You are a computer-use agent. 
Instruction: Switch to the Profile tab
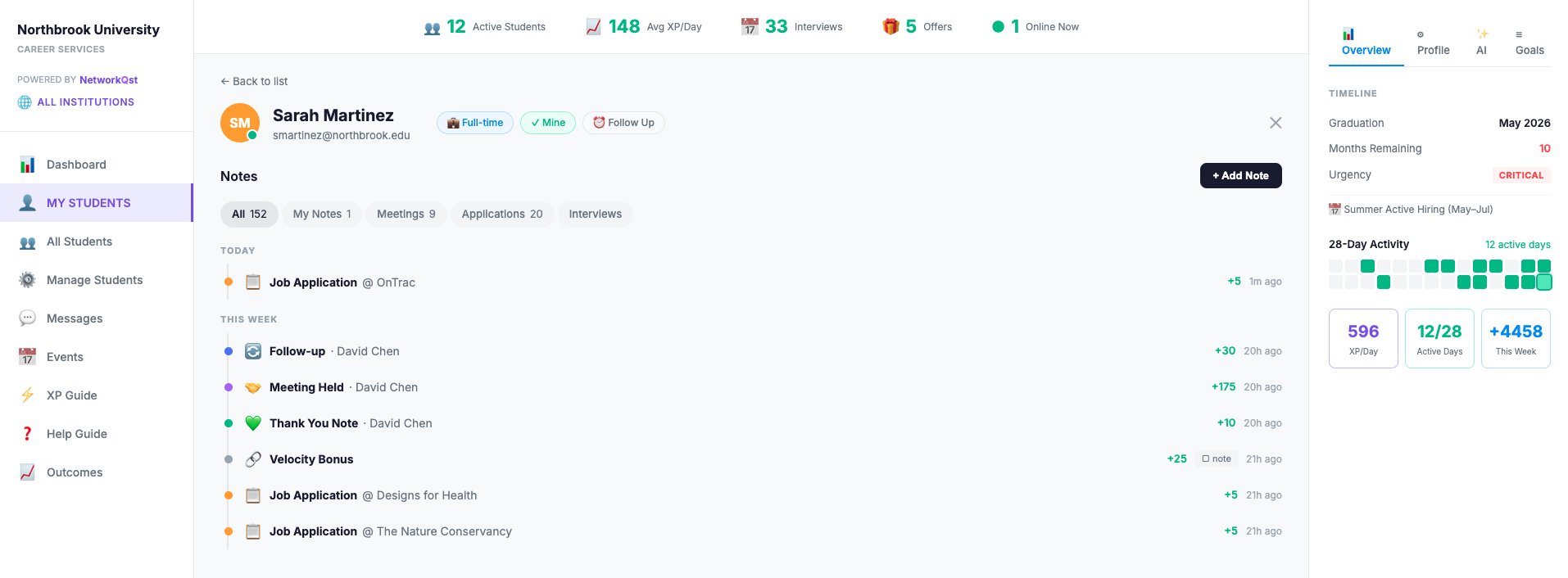(1434, 43)
